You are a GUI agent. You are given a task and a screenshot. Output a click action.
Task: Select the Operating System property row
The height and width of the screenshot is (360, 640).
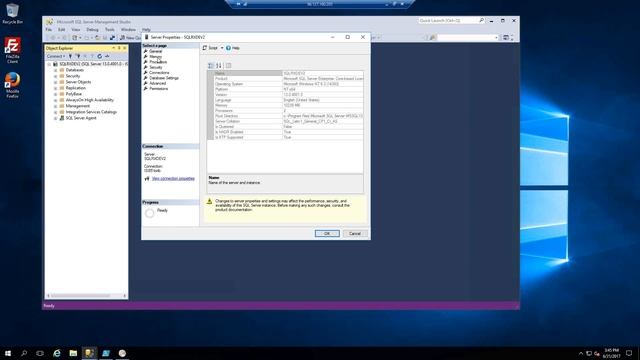click(x=289, y=84)
